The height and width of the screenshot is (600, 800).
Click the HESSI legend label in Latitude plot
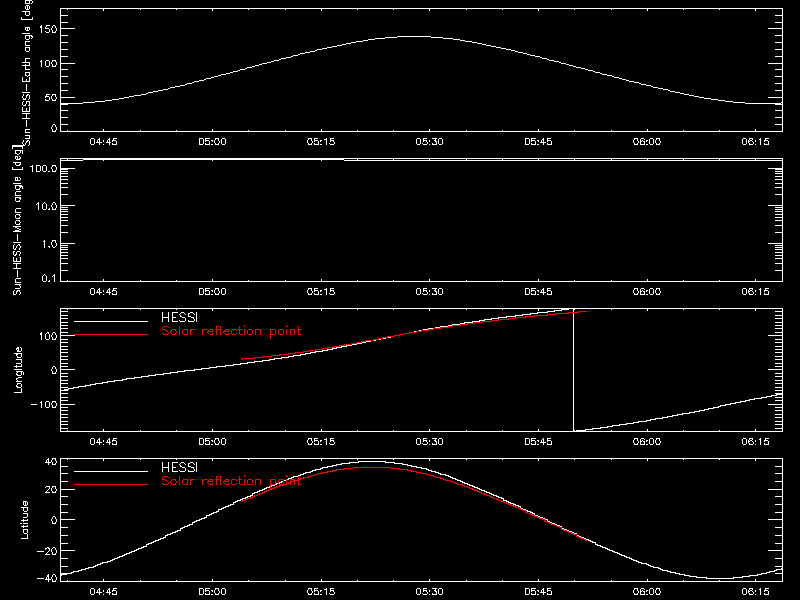click(179, 467)
